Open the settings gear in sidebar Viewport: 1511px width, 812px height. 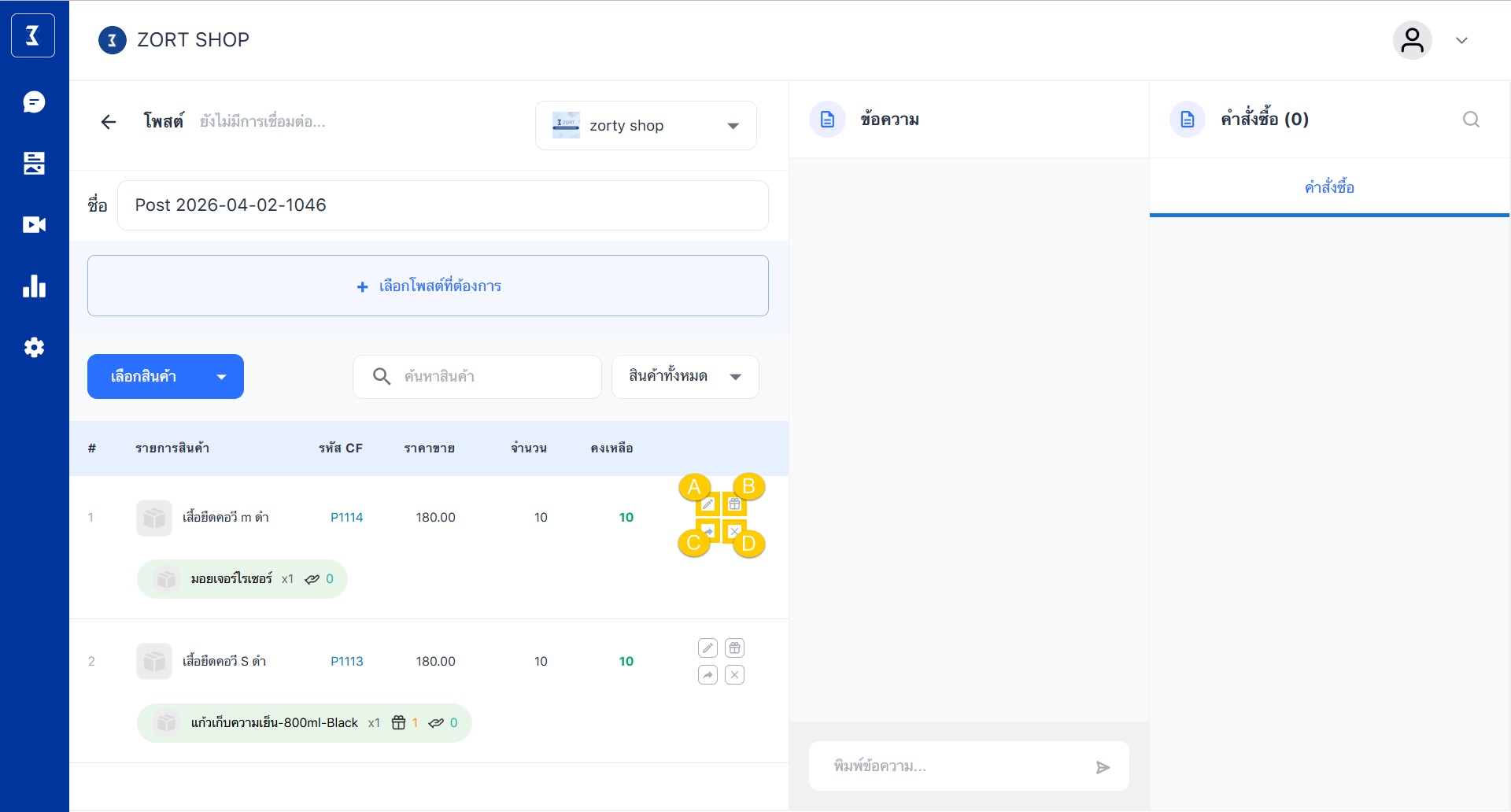coord(34,348)
